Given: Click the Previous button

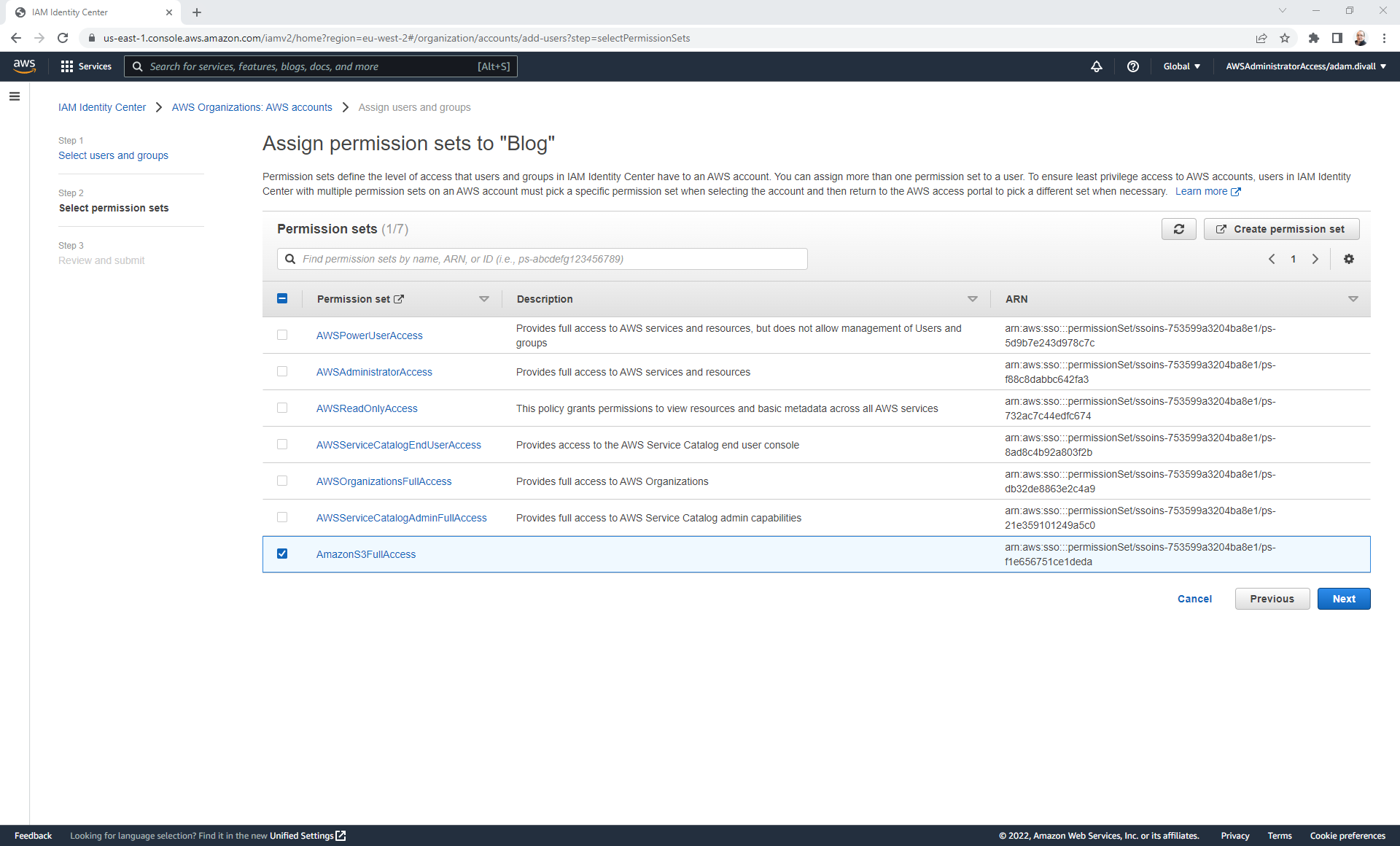Looking at the screenshot, I should click(x=1272, y=599).
